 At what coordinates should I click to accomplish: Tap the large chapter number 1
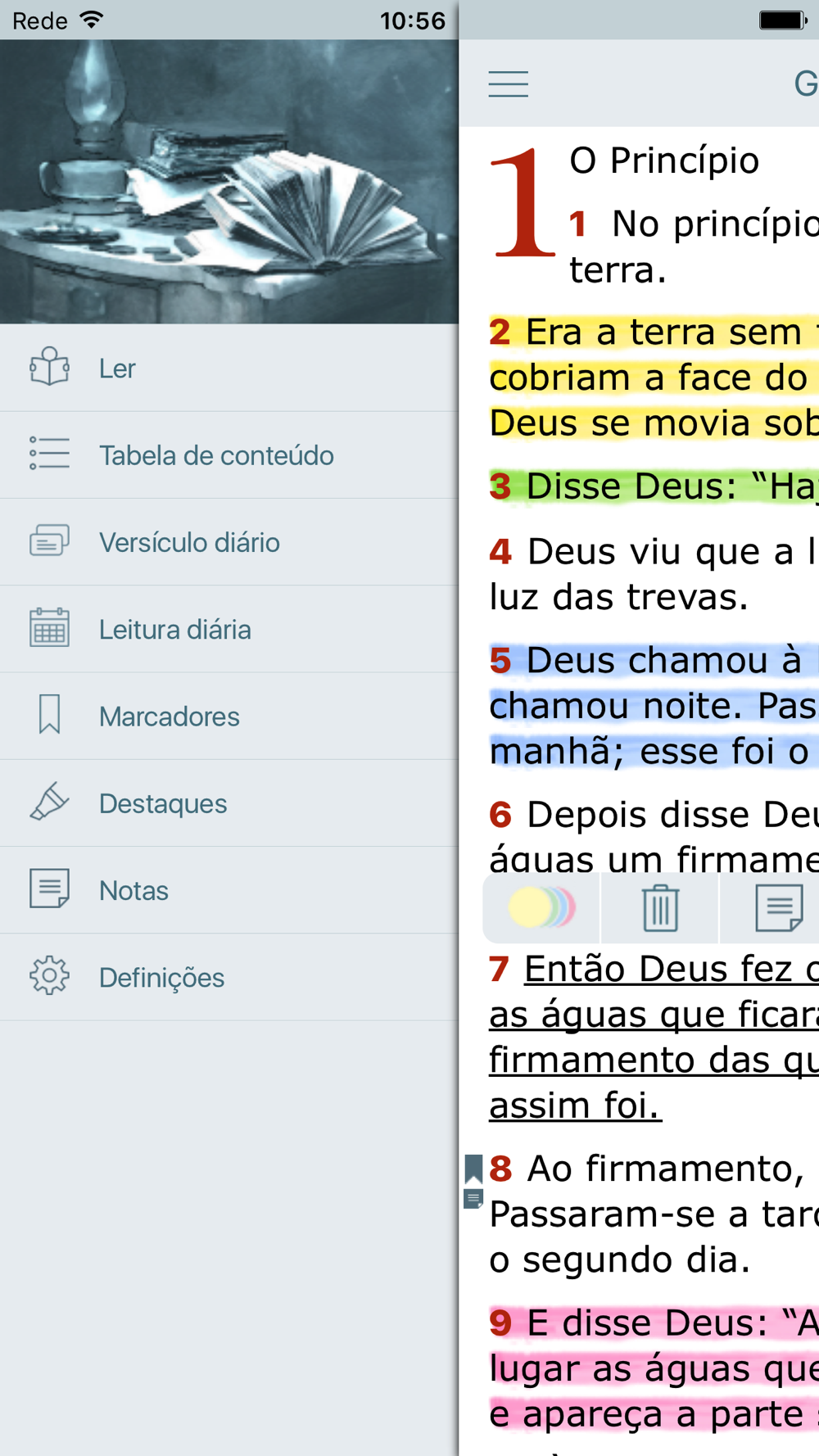(x=523, y=202)
